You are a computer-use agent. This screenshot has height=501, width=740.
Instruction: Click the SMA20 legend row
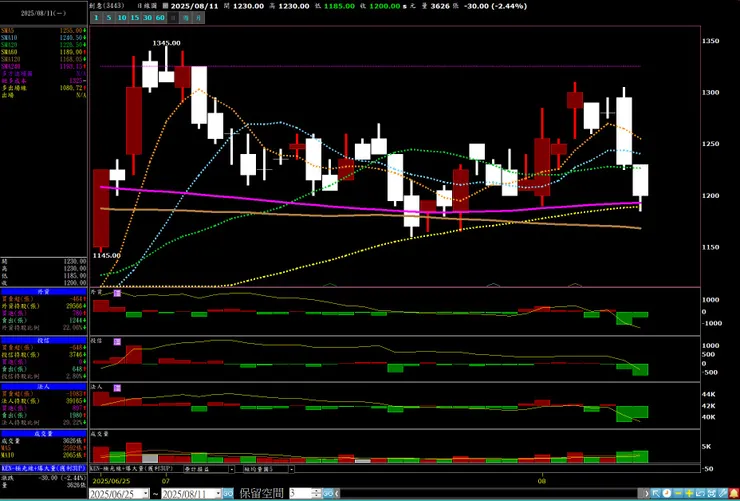(x=43, y=44)
